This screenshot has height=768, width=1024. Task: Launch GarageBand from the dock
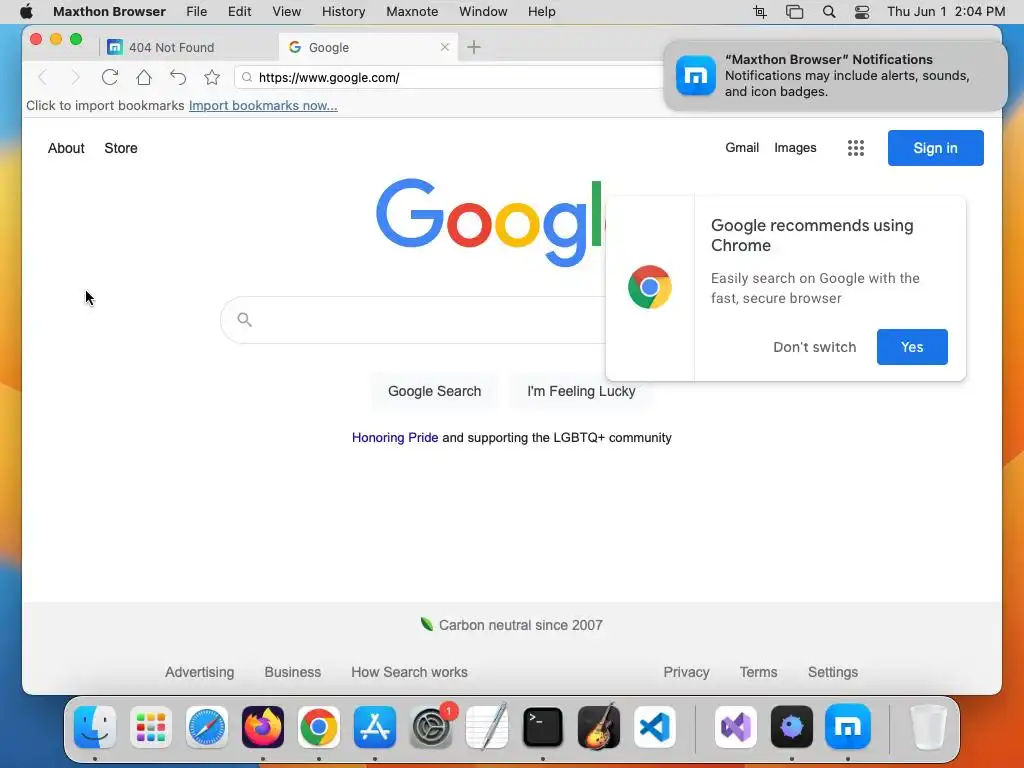[x=599, y=726]
